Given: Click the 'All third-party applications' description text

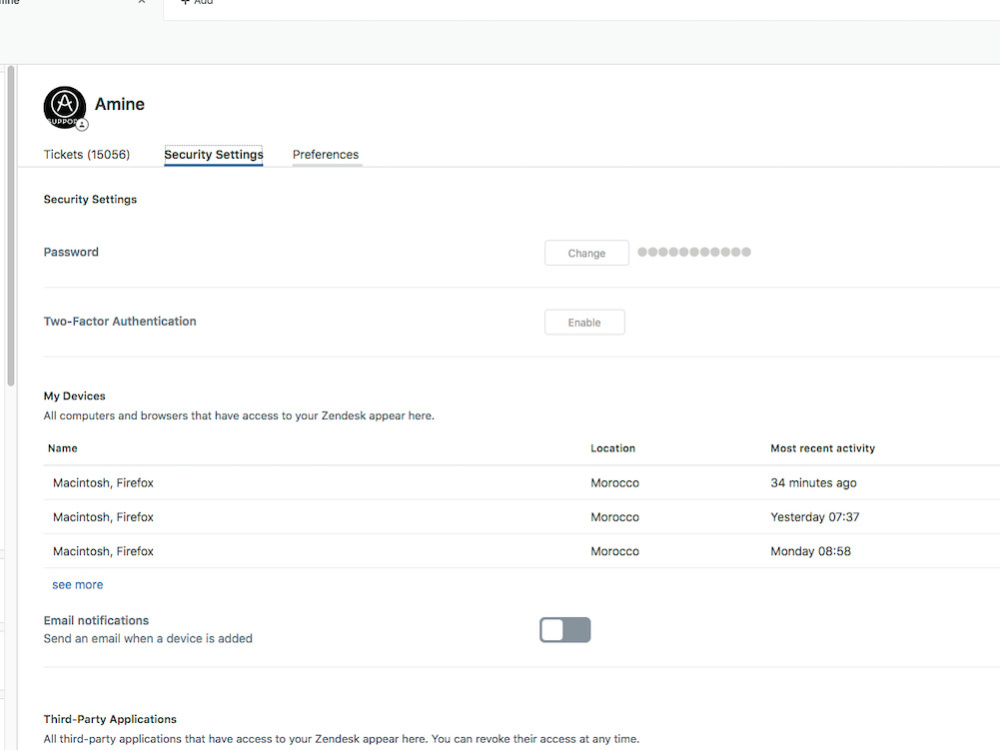Looking at the screenshot, I should tap(341, 739).
